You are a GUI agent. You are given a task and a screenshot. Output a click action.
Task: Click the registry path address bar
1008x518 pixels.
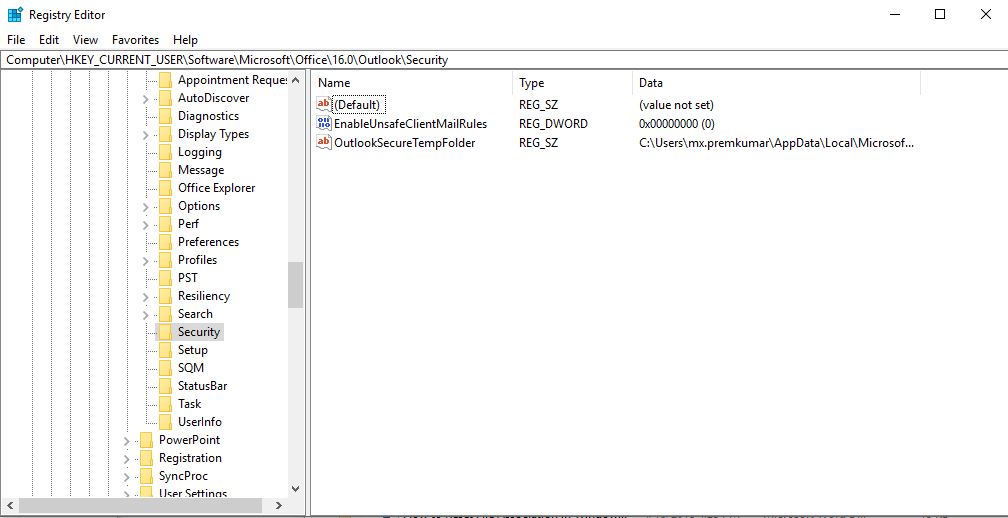(504, 60)
